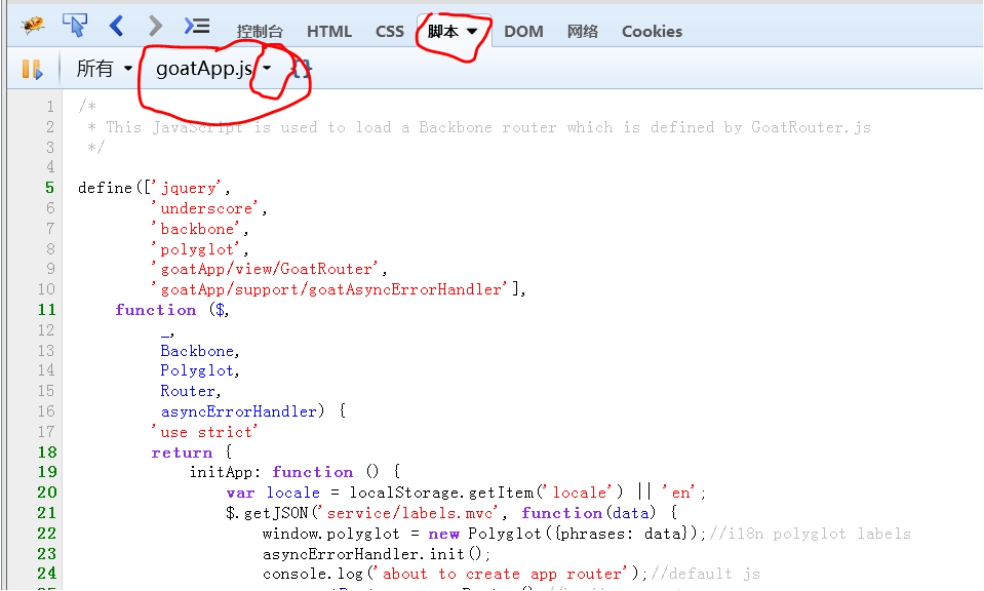Switch to the 网络 tab

(x=582, y=31)
